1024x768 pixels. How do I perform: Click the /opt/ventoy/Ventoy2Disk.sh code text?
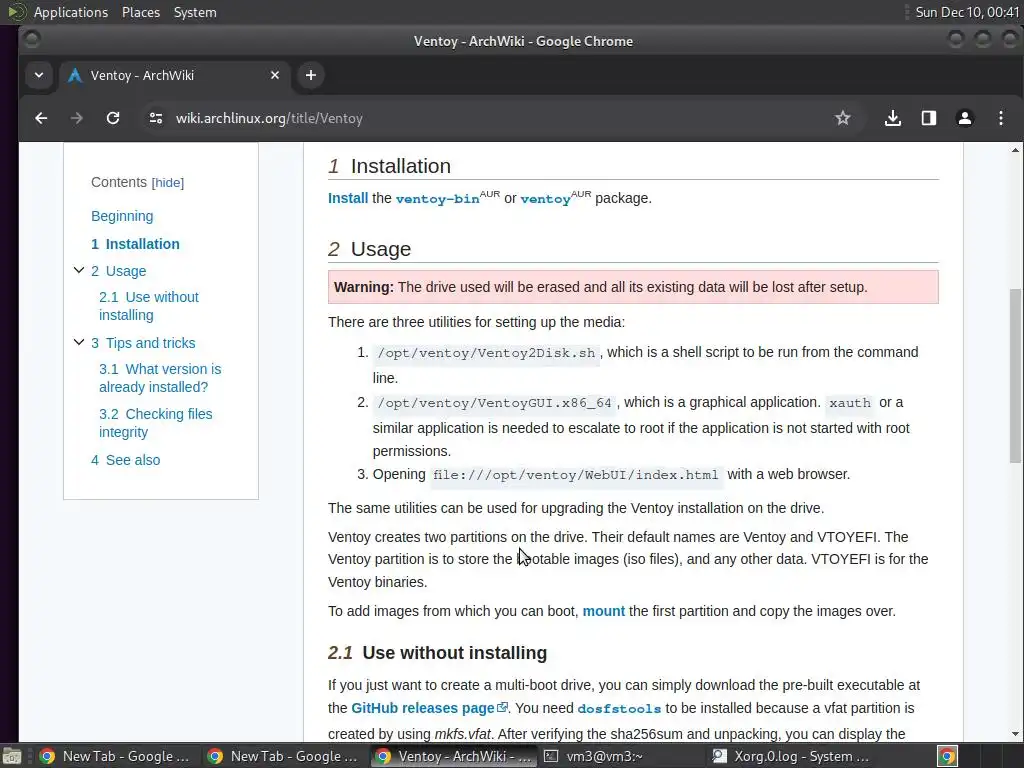(486, 353)
